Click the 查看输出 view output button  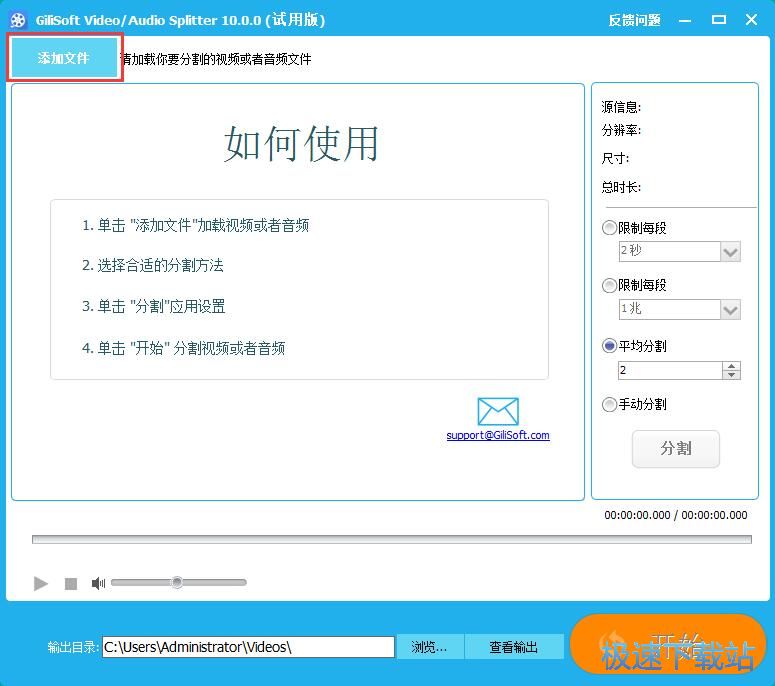tap(514, 647)
